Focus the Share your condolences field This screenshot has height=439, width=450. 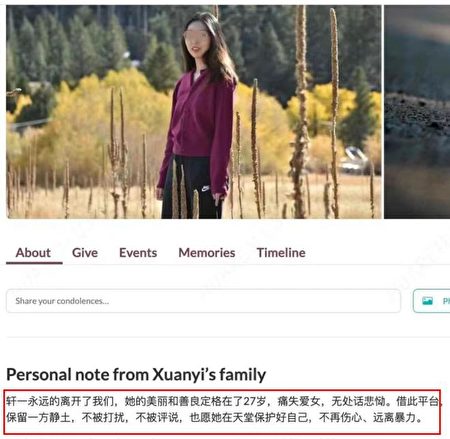(x=203, y=301)
